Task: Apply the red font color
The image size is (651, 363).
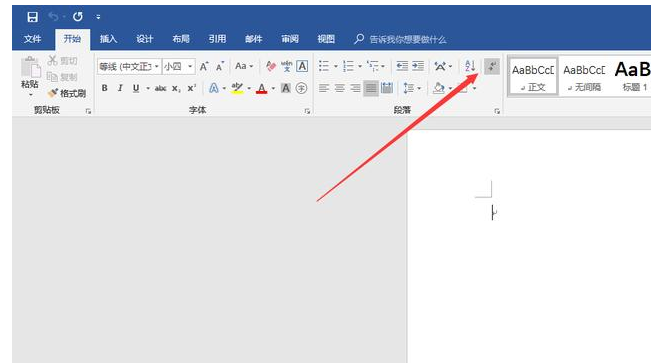Action: (x=262, y=88)
